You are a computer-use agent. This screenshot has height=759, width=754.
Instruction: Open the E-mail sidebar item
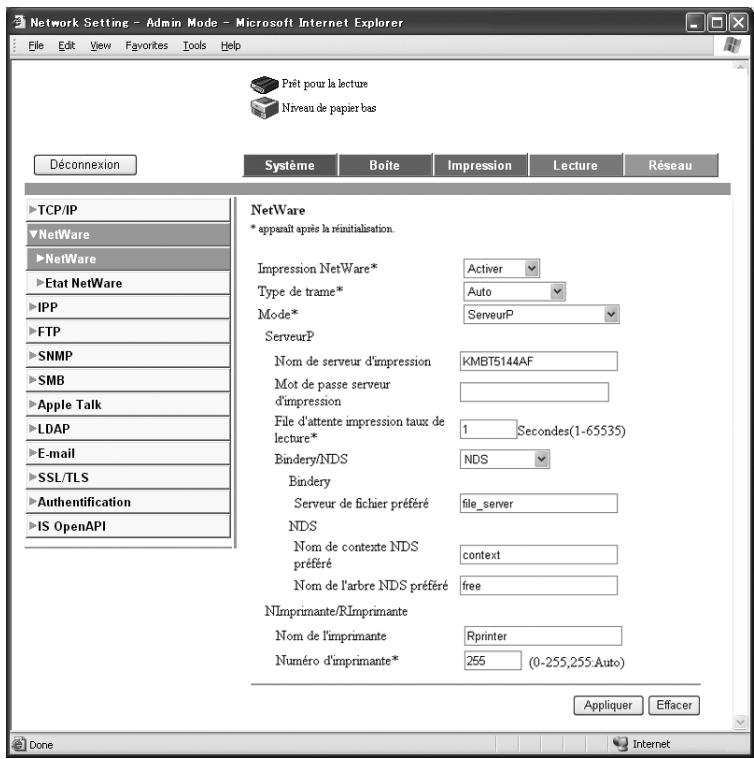coord(128,453)
